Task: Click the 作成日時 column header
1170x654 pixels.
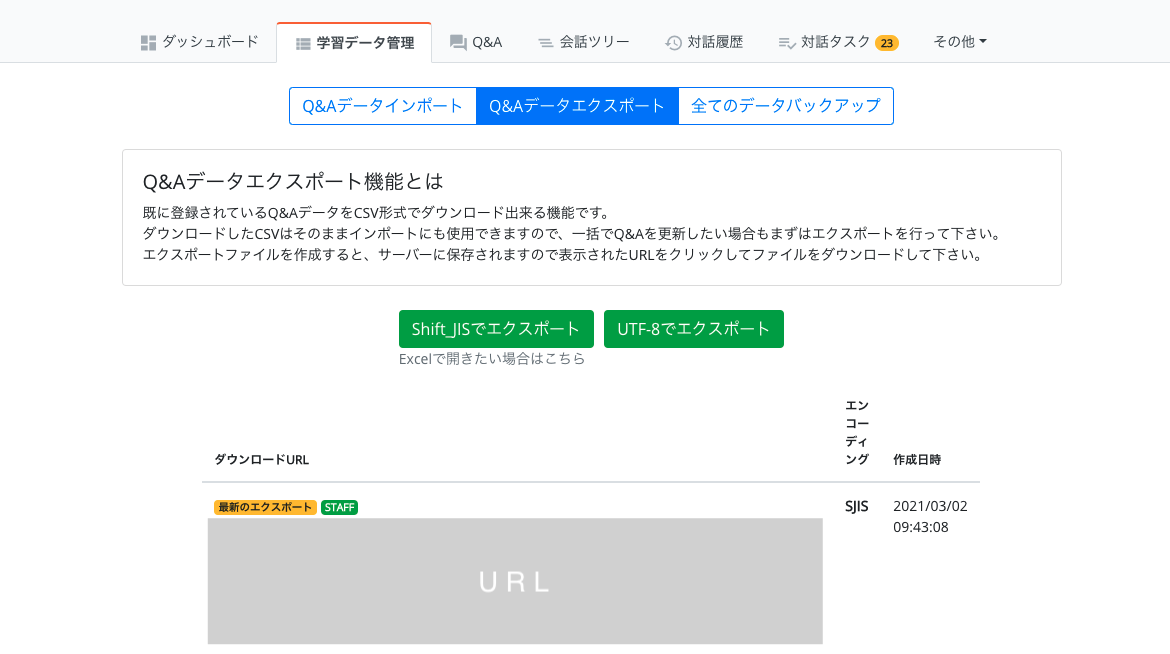Action: pyautogui.click(x=916, y=460)
